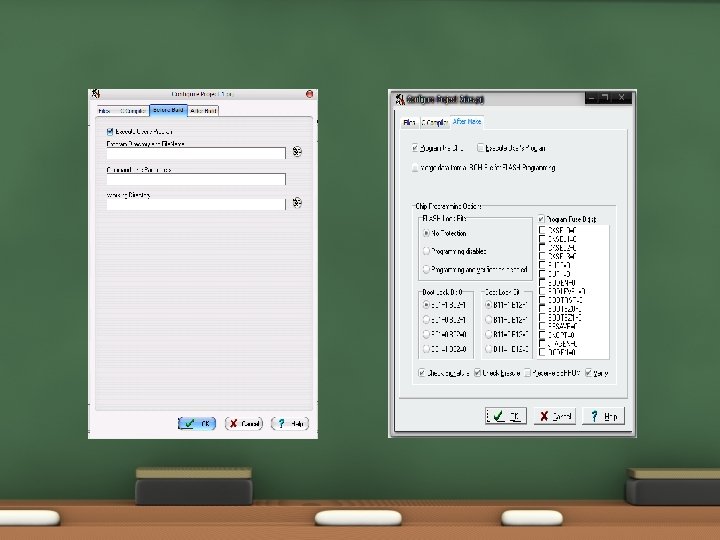The height and width of the screenshot is (540, 720).
Task: Click Help in right window
Action: tap(603, 416)
